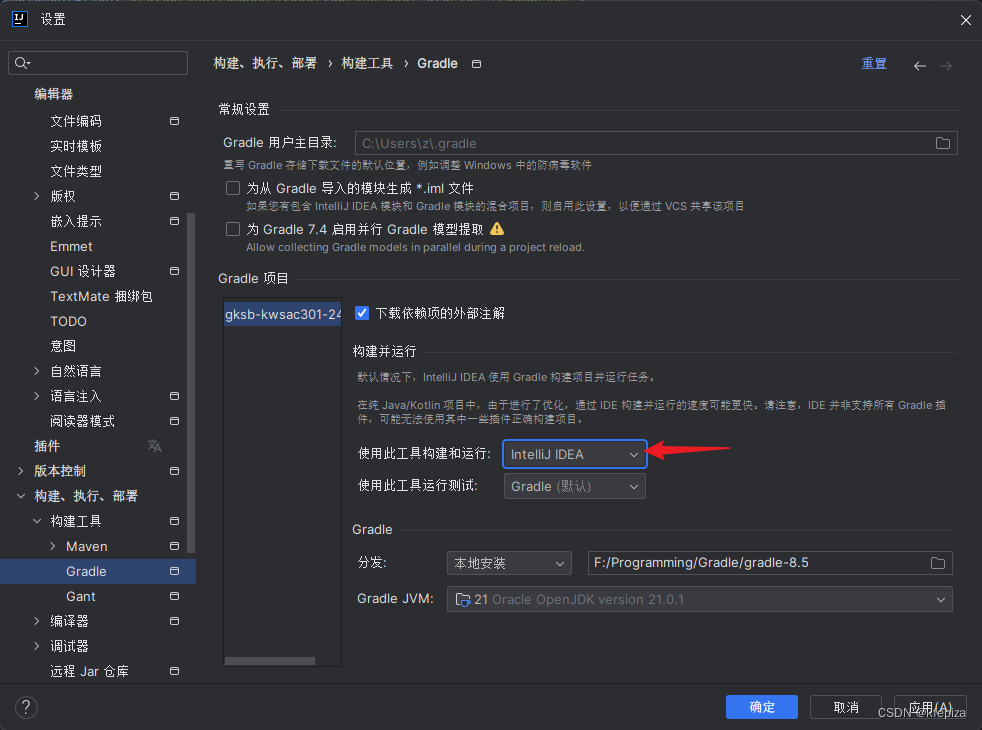Click the settings tree vertical scrollbar
This screenshot has width=982, height=730.
tap(191, 382)
